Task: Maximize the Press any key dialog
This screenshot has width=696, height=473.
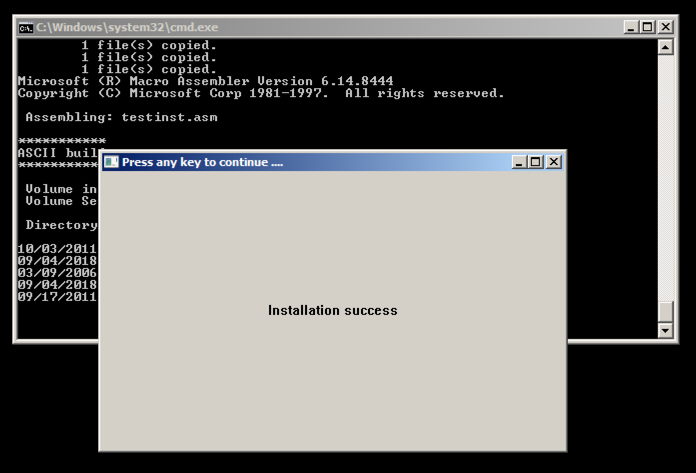Action: pos(536,162)
